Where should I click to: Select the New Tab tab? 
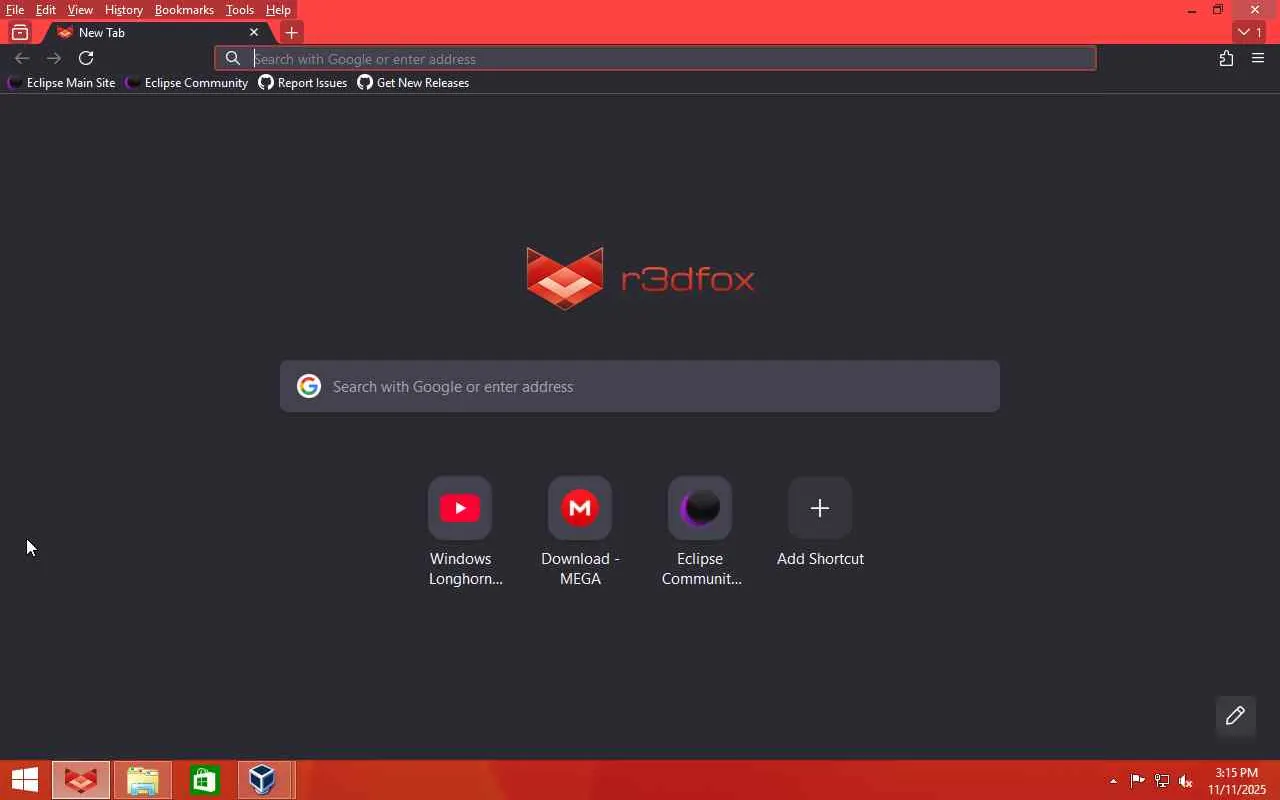pyautogui.click(x=155, y=33)
